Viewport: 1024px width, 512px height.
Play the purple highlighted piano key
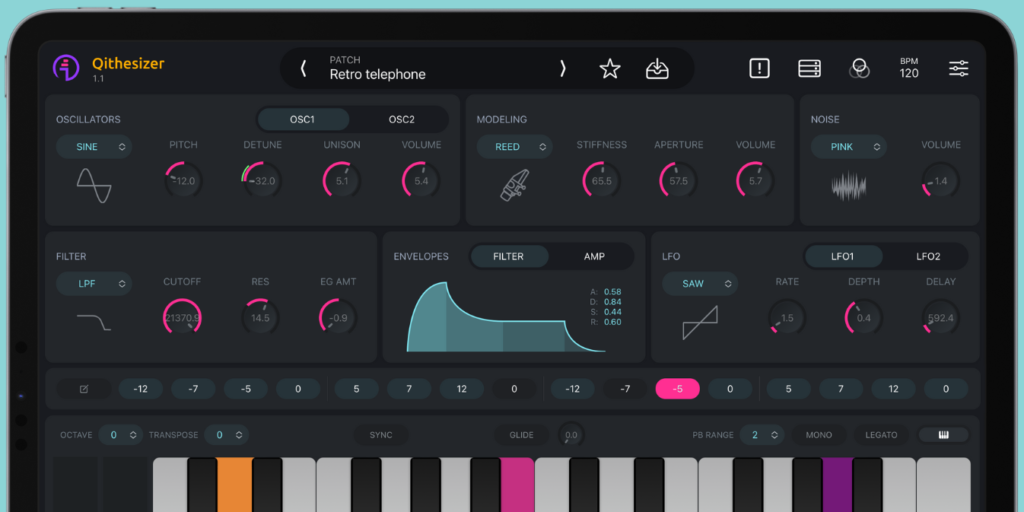[838, 485]
